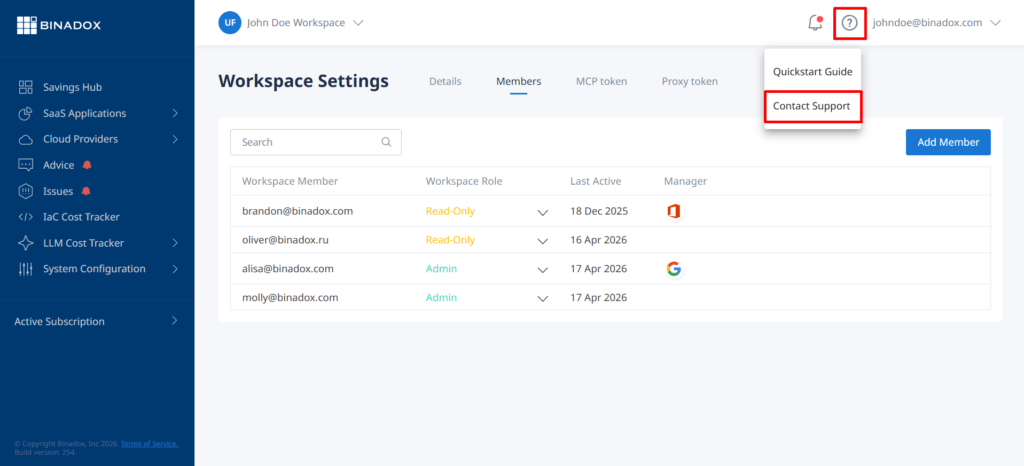Click the Add Member button
The image size is (1024, 466).
pos(948,142)
